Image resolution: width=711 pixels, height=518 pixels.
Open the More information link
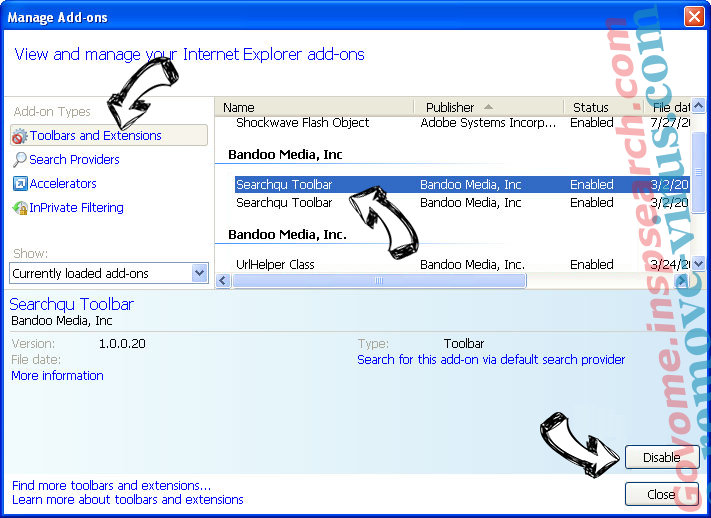tap(57, 376)
